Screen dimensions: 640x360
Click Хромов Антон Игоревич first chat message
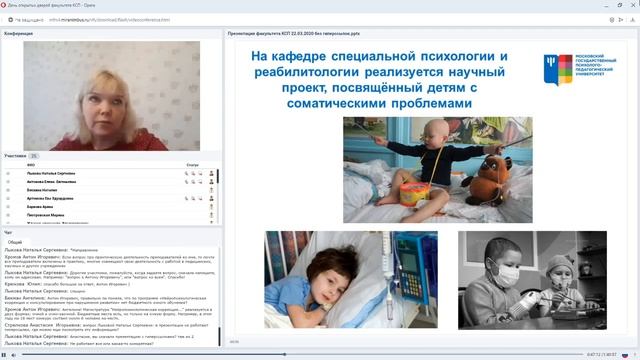tap(109, 262)
